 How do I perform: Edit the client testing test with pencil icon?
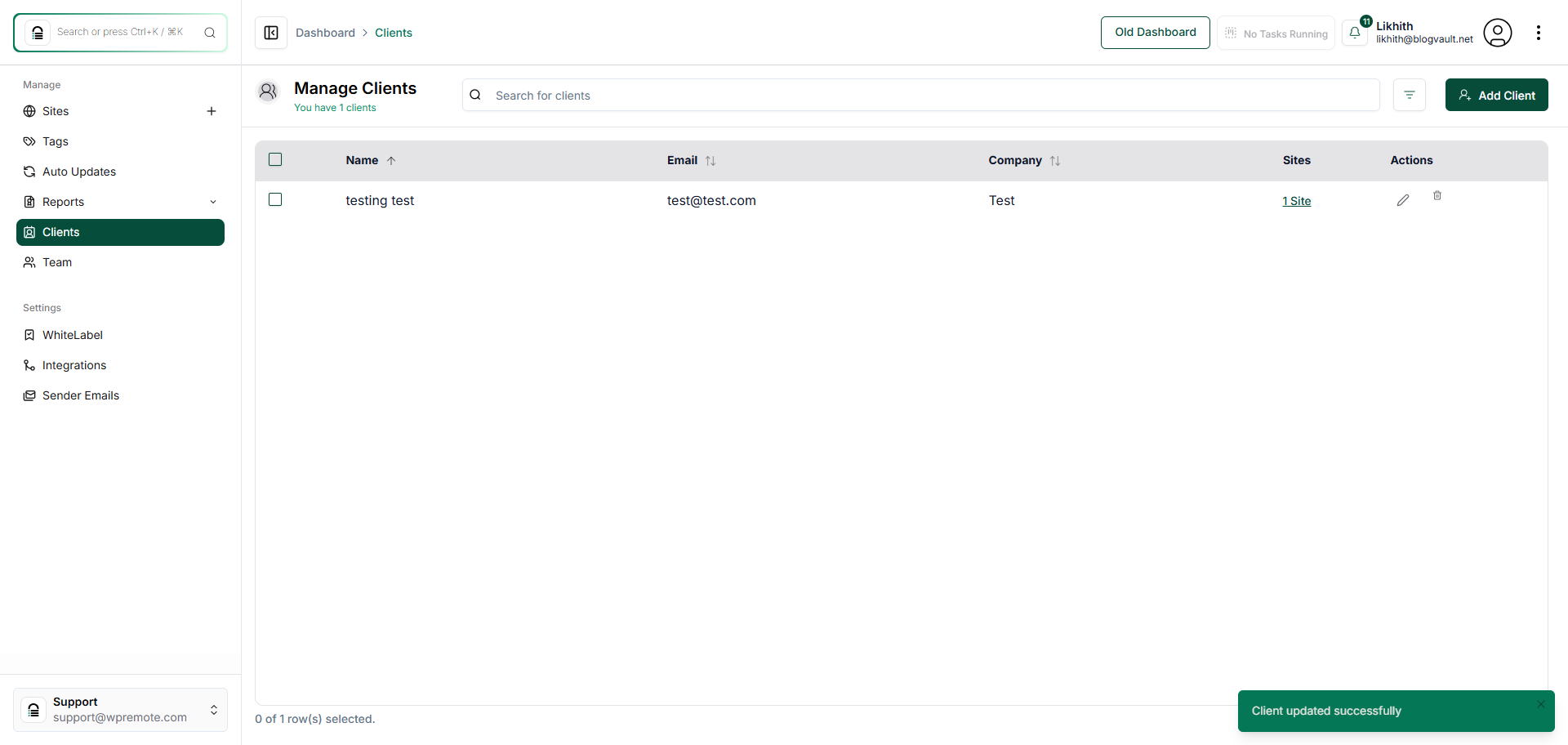(x=1403, y=199)
